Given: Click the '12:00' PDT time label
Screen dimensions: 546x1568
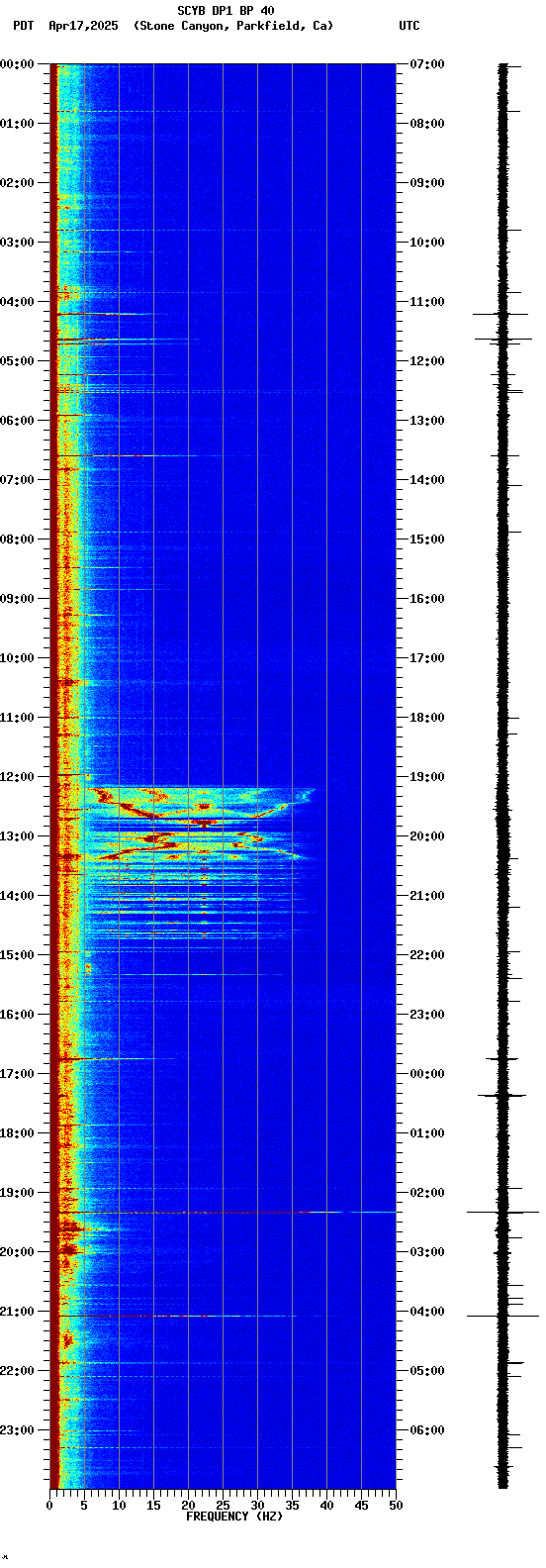Looking at the screenshot, I should pyautogui.click(x=17, y=776).
